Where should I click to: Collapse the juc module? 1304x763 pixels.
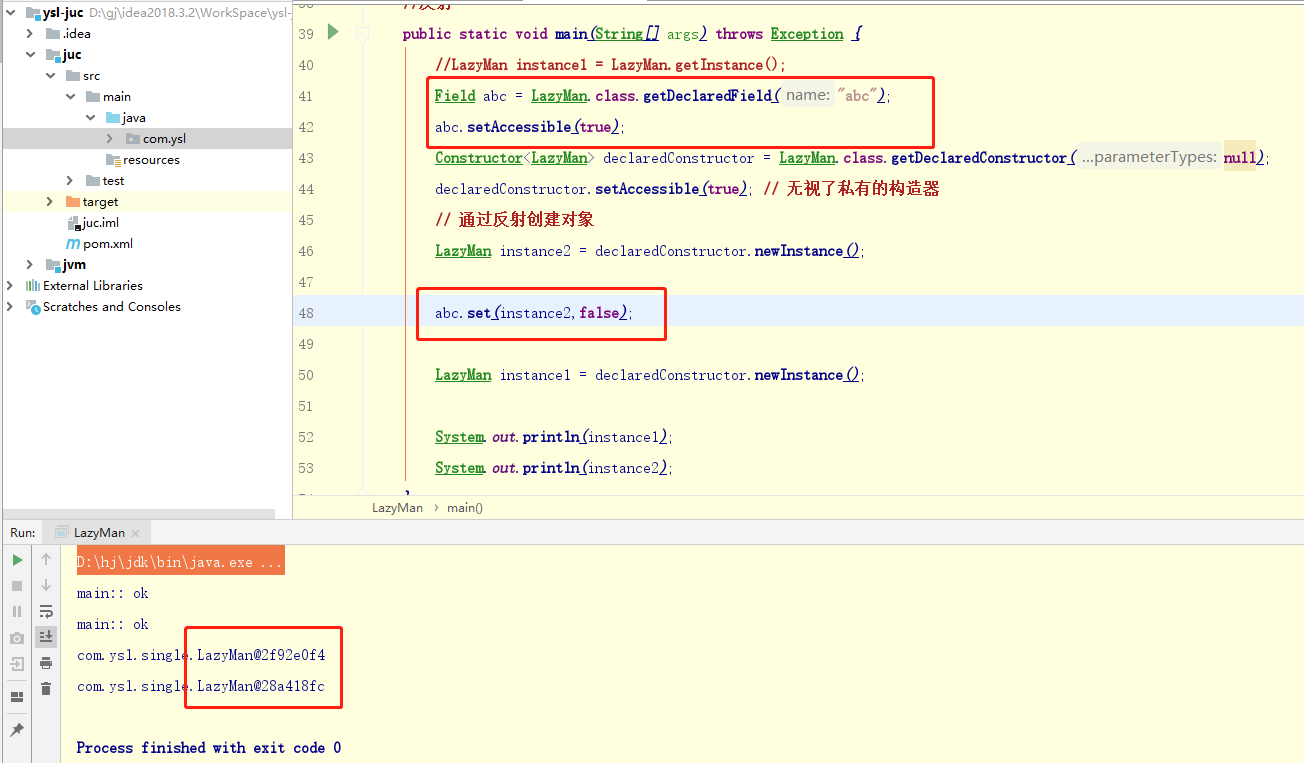[x=31, y=55]
